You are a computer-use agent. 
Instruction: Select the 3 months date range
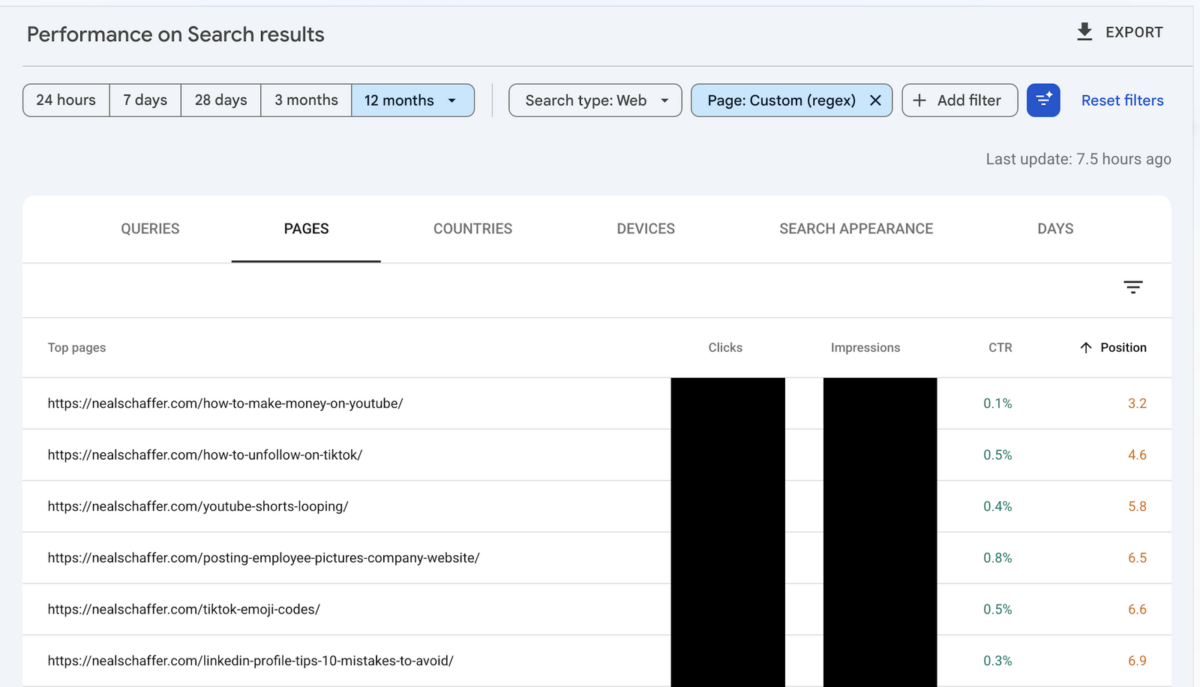pyautogui.click(x=306, y=100)
